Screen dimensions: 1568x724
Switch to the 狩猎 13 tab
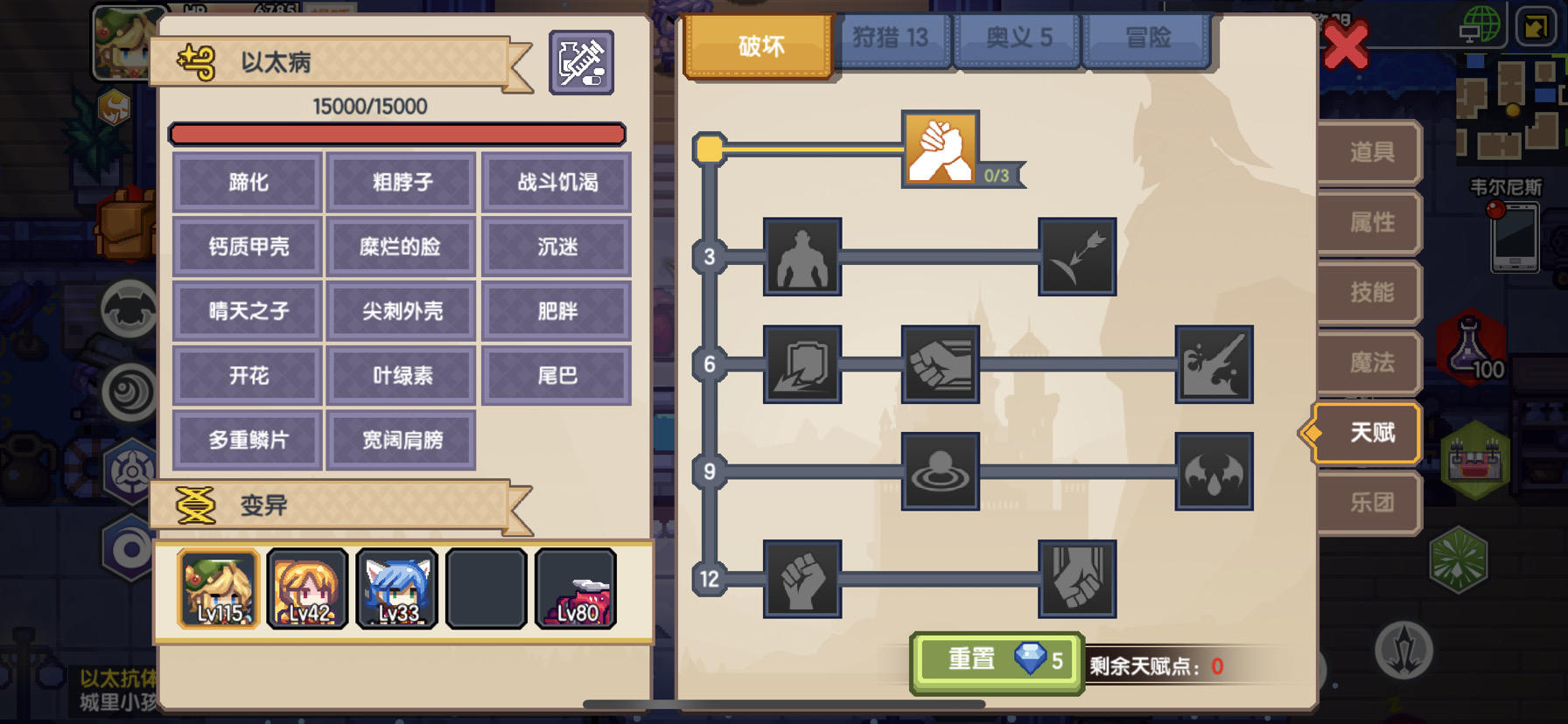pos(891,38)
